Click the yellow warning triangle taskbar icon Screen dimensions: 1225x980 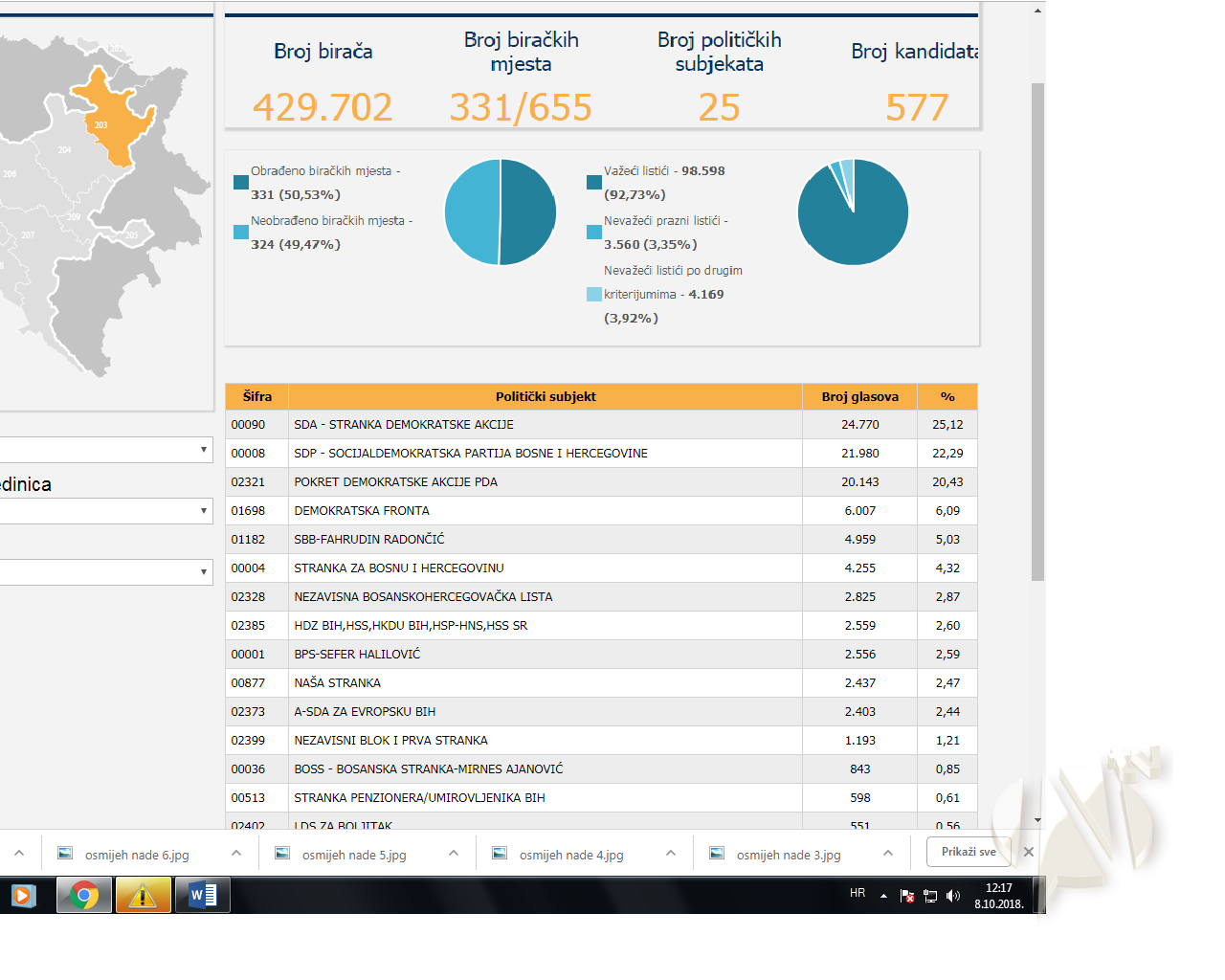(143, 896)
